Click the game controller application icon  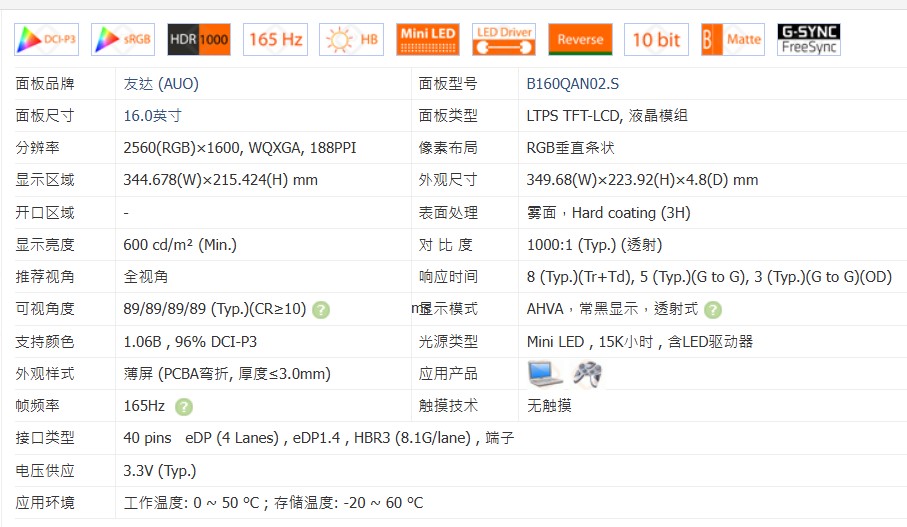pos(587,374)
